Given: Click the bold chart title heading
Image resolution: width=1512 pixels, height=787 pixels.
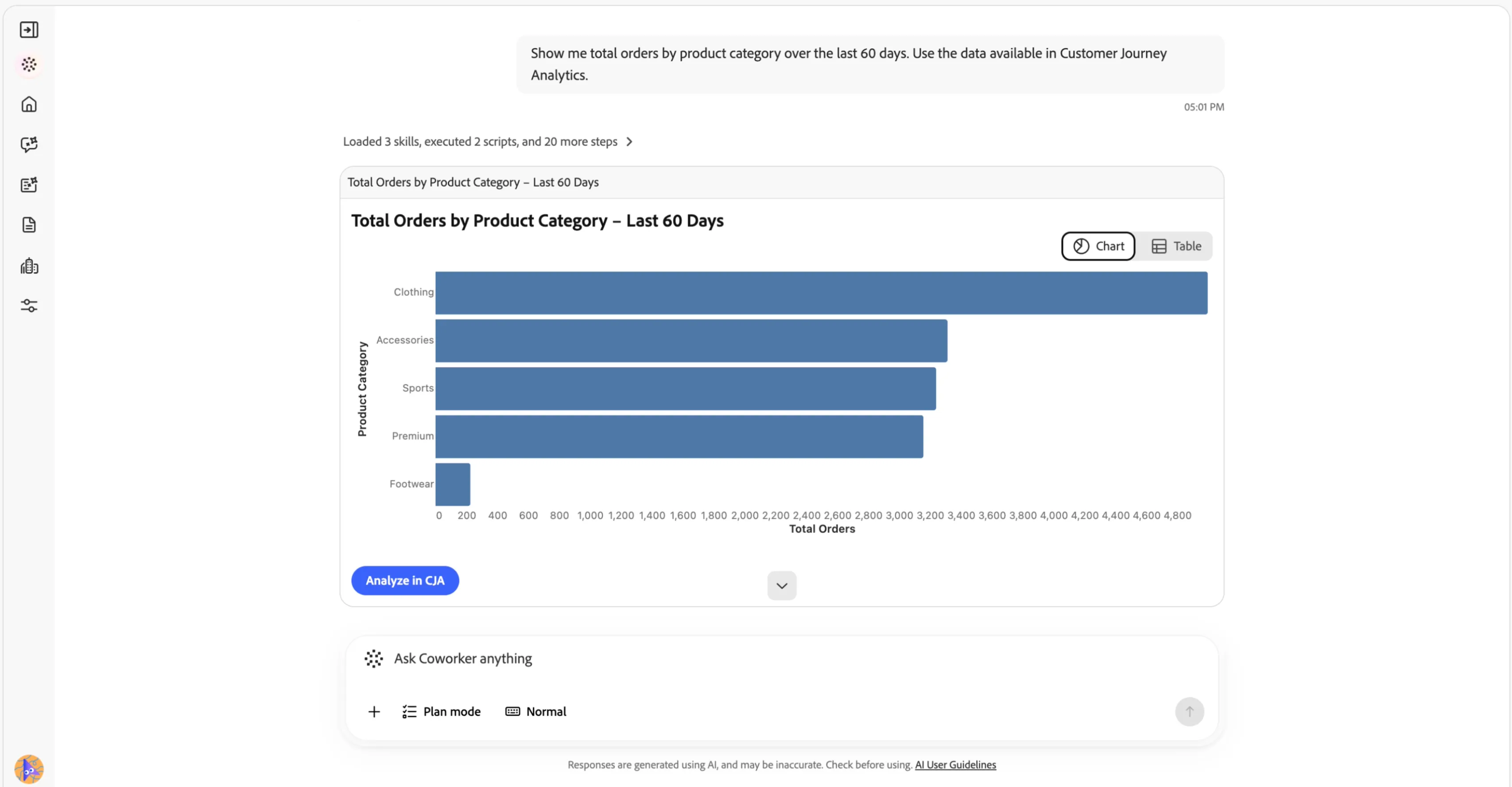Looking at the screenshot, I should [537, 220].
